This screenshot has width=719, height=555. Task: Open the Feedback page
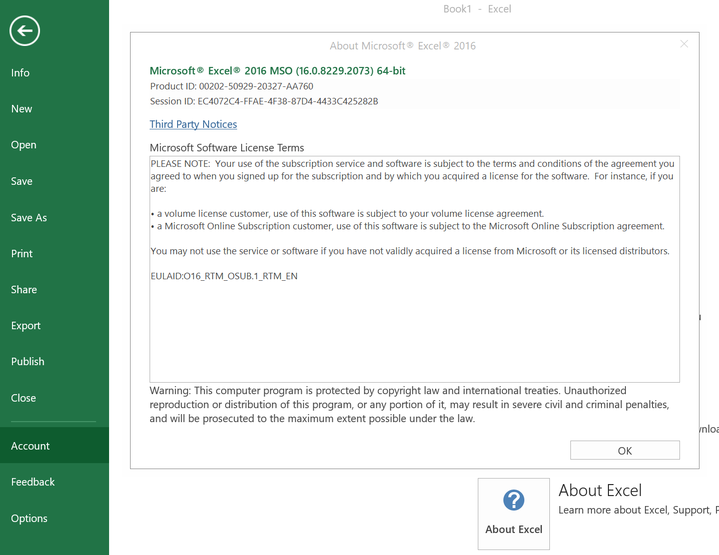(33, 482)
